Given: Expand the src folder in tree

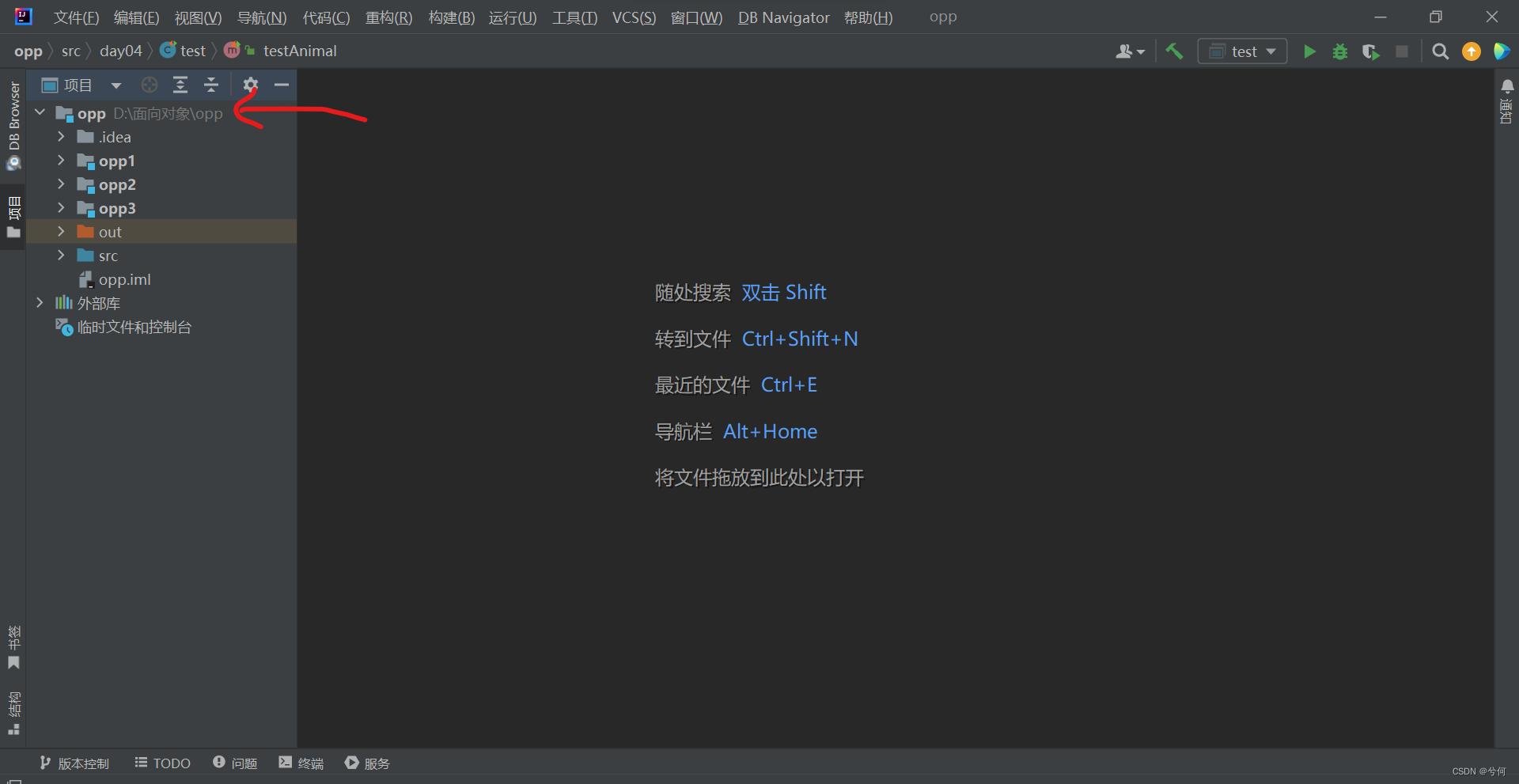Looking at the screenshot, I should tap(61, 255).
